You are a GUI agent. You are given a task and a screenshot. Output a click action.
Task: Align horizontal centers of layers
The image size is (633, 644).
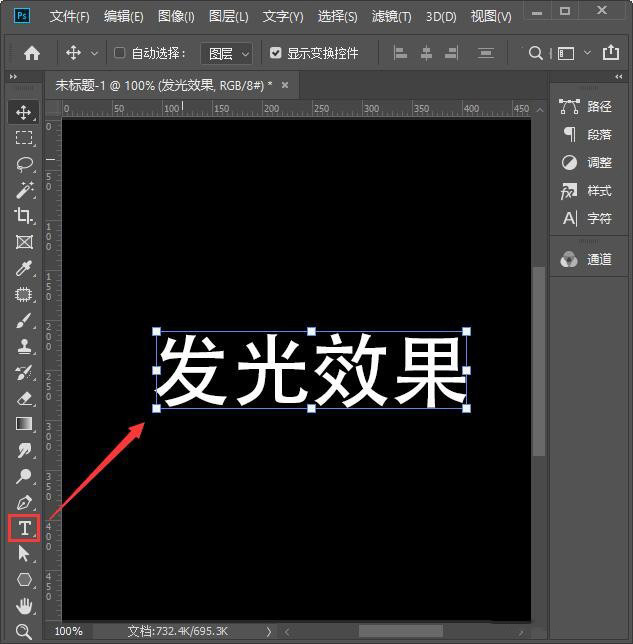426,53
